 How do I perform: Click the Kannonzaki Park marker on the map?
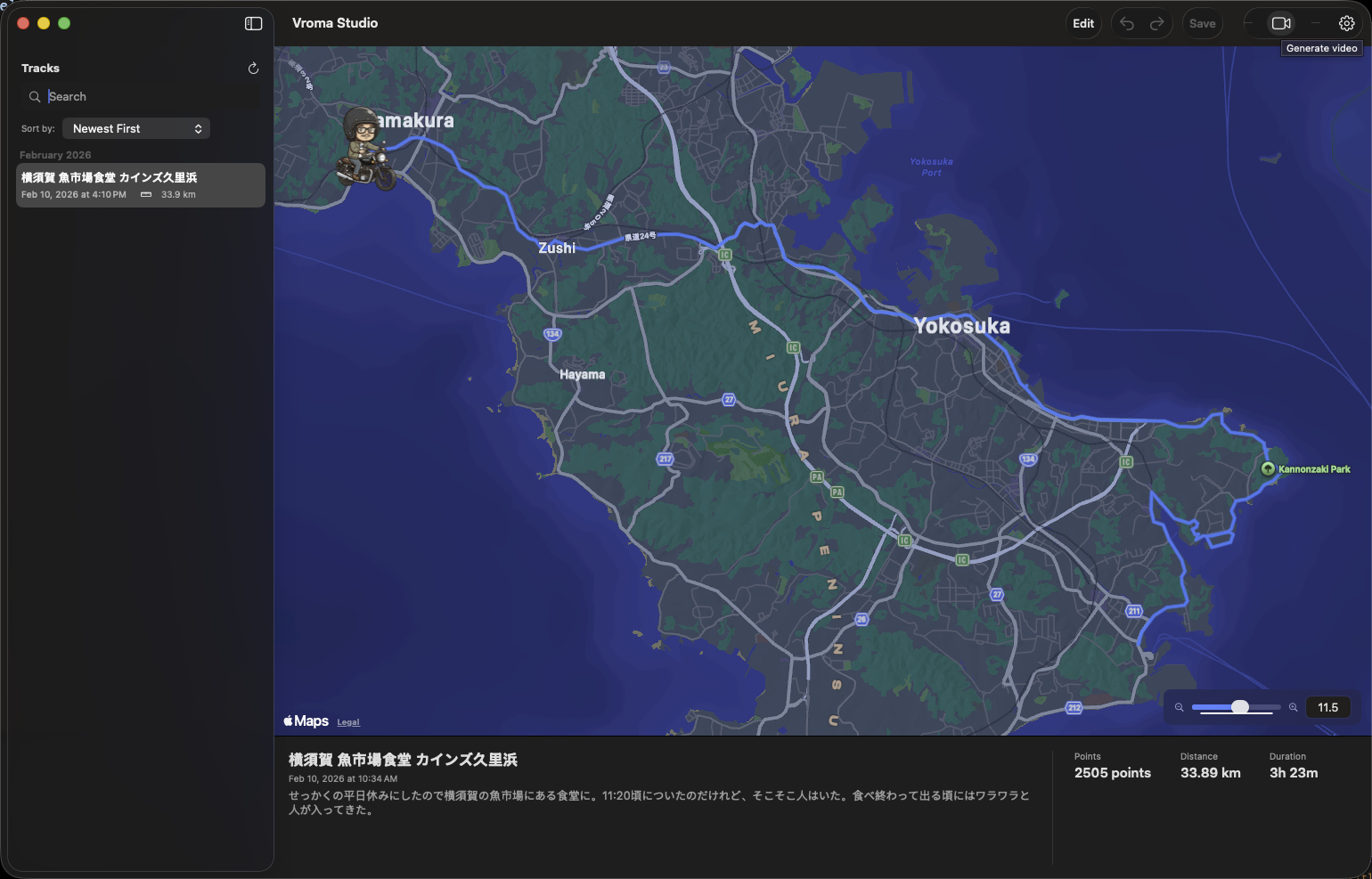pyautogui.click(x=1268, y=468)
